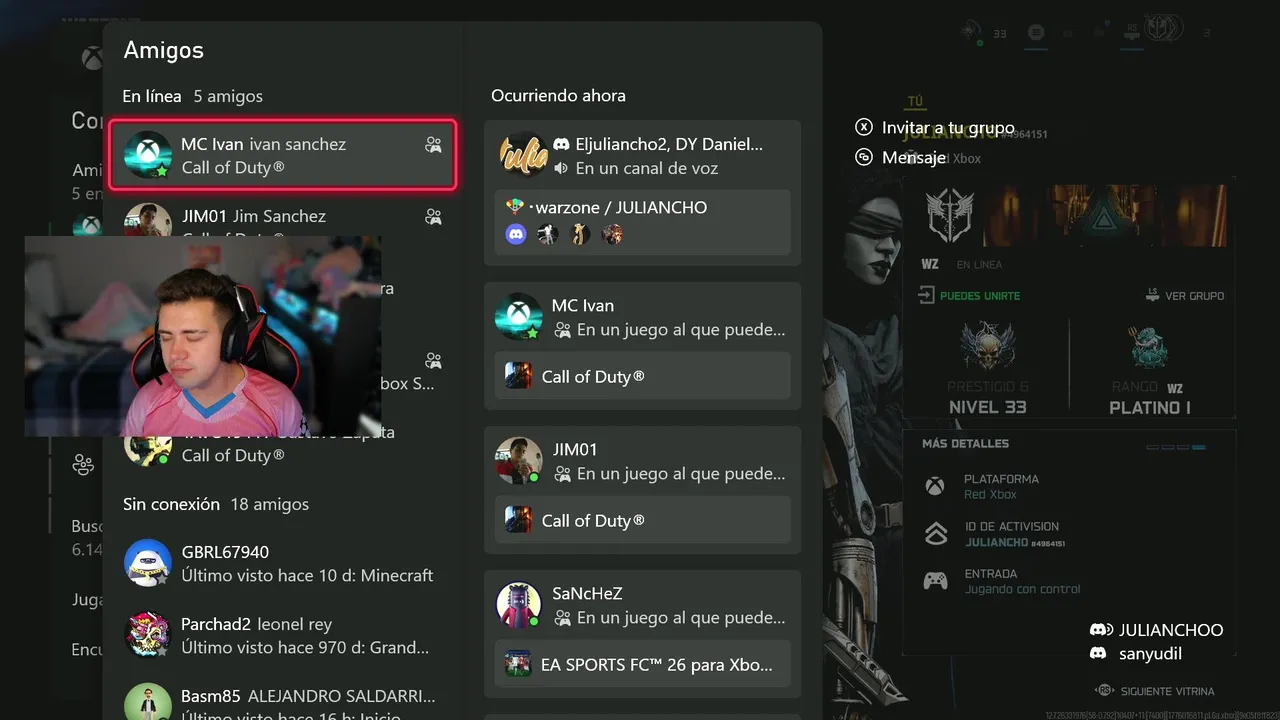Open GBRL67940 offline friend avatar

tap(148, 563)
